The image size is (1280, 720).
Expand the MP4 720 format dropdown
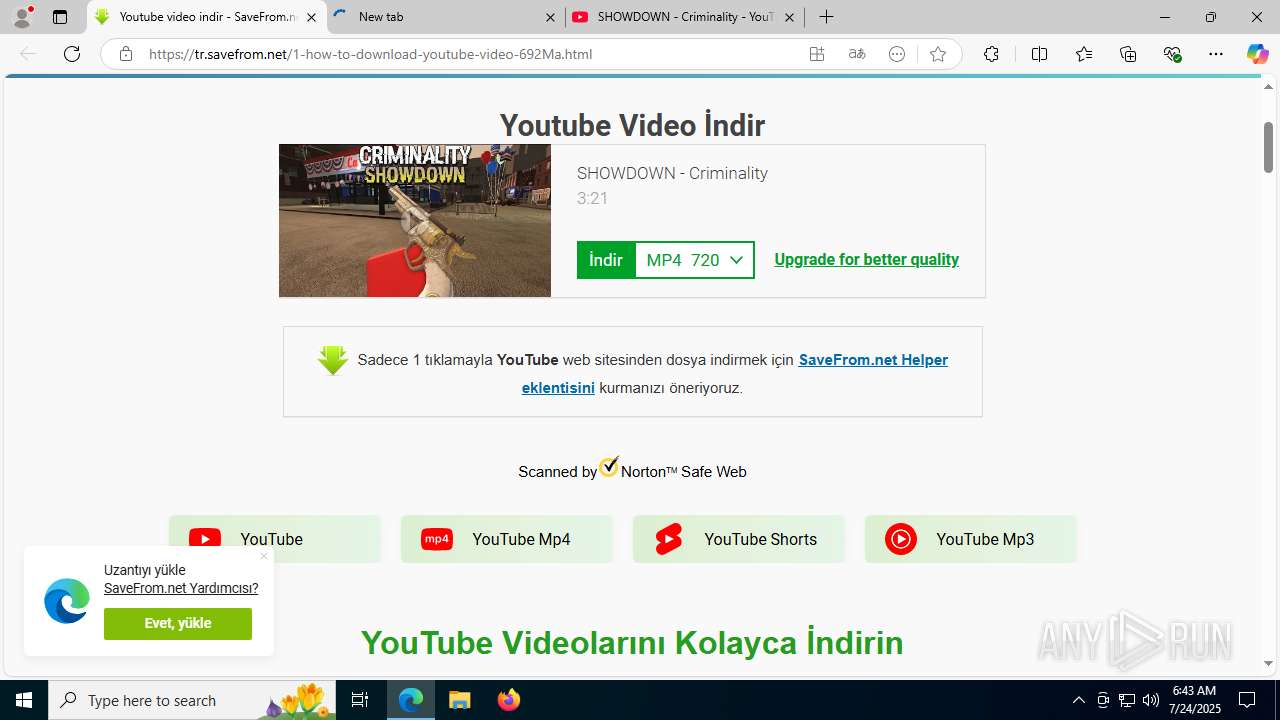pos(695,260)
